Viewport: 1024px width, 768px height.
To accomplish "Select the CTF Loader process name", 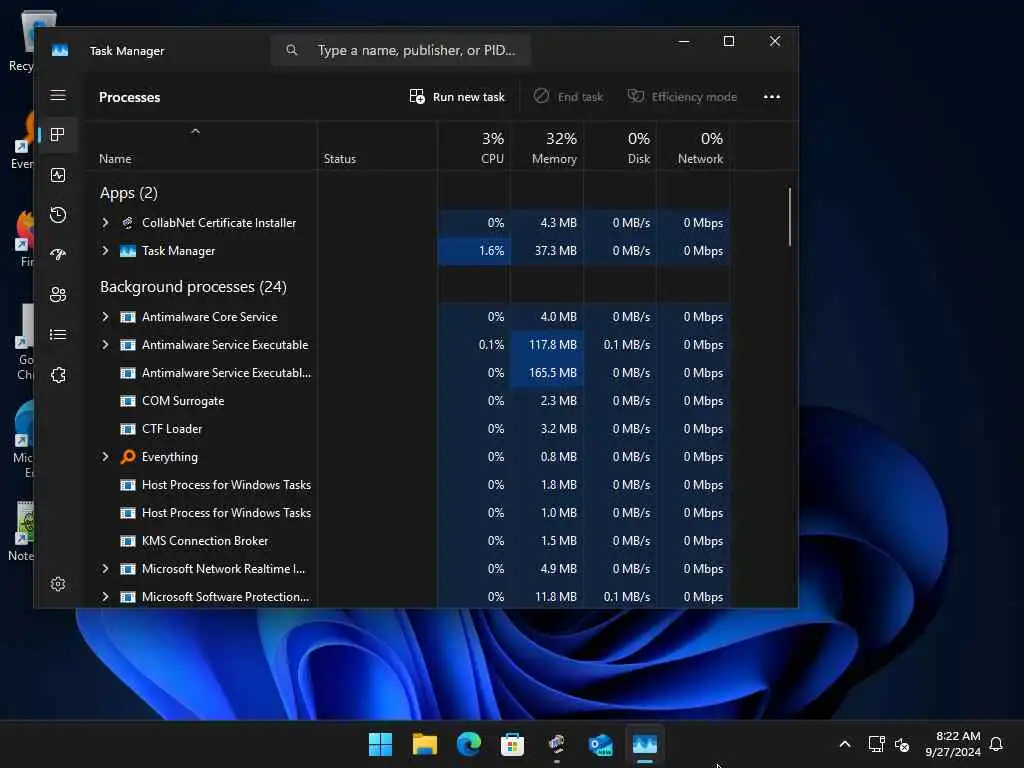I will tap(172, 429).
